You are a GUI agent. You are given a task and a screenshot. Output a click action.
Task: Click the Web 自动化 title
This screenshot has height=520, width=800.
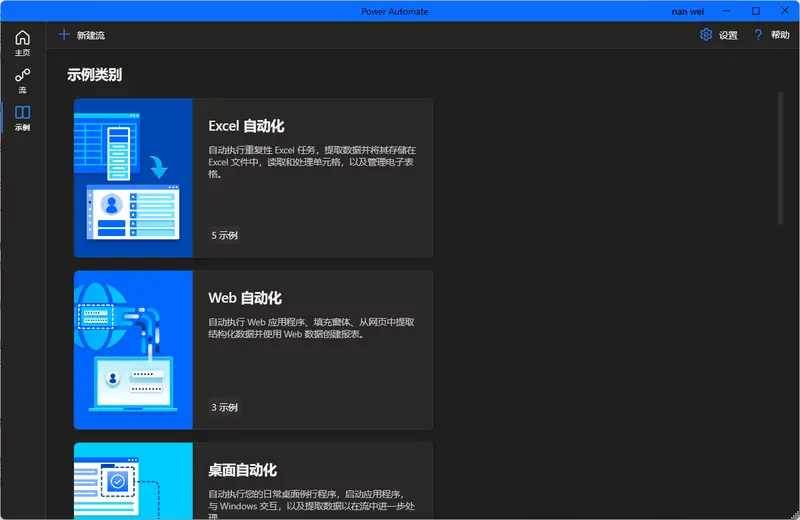(x=245, y=298)
